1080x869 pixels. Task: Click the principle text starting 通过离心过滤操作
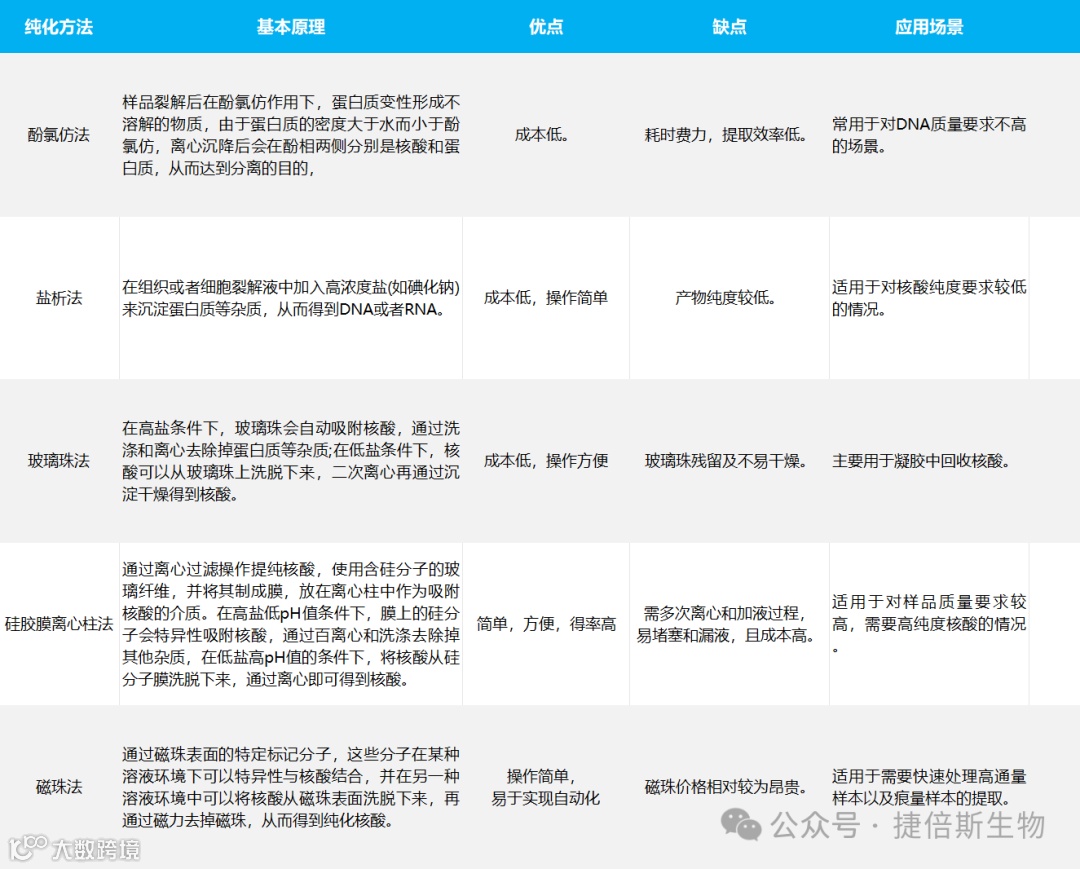tap(291, 624)
